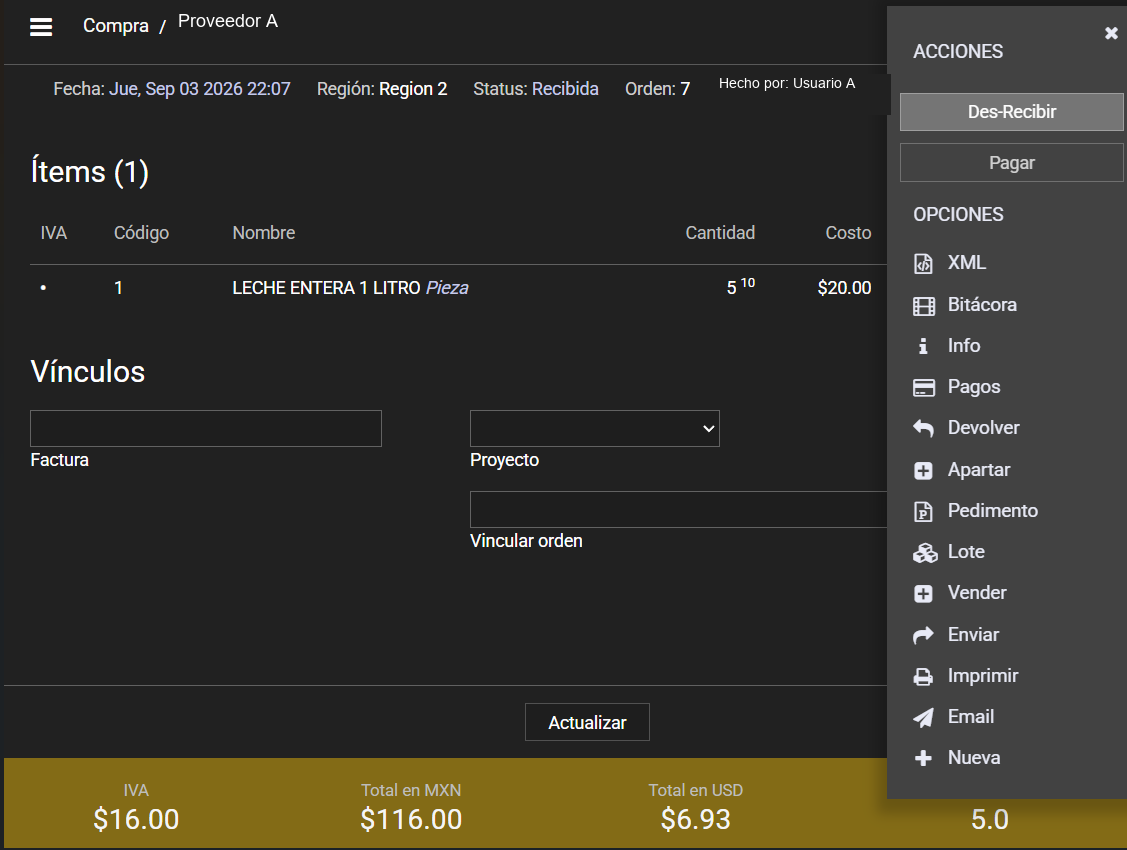Open the Bitácora option label
The image size is (1127, 850).
tap(982, 305)
